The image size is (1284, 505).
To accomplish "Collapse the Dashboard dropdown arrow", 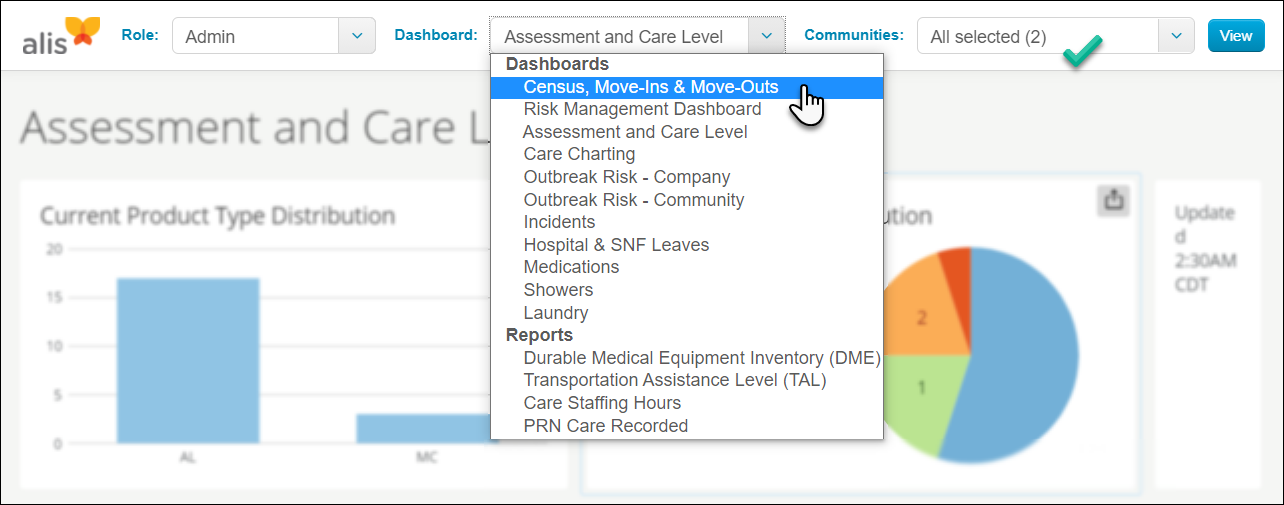I will pyautogui.click(x=766, y=36).
